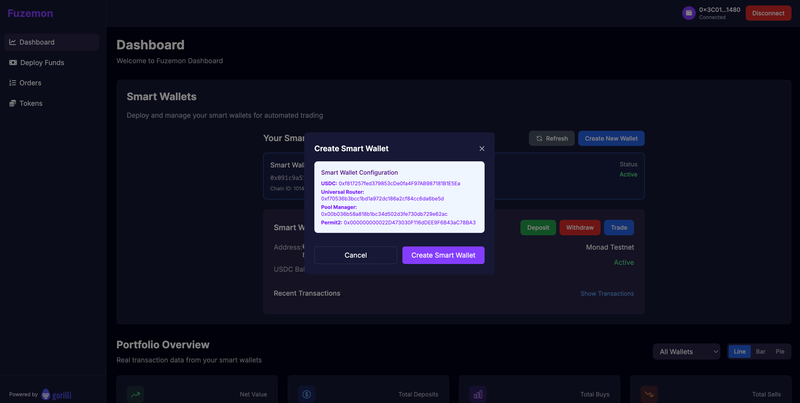The width and height of the screenshot is (800, 403).
Task: Click the Dashboard chart icon in sidebar
Action: (12, 42)
